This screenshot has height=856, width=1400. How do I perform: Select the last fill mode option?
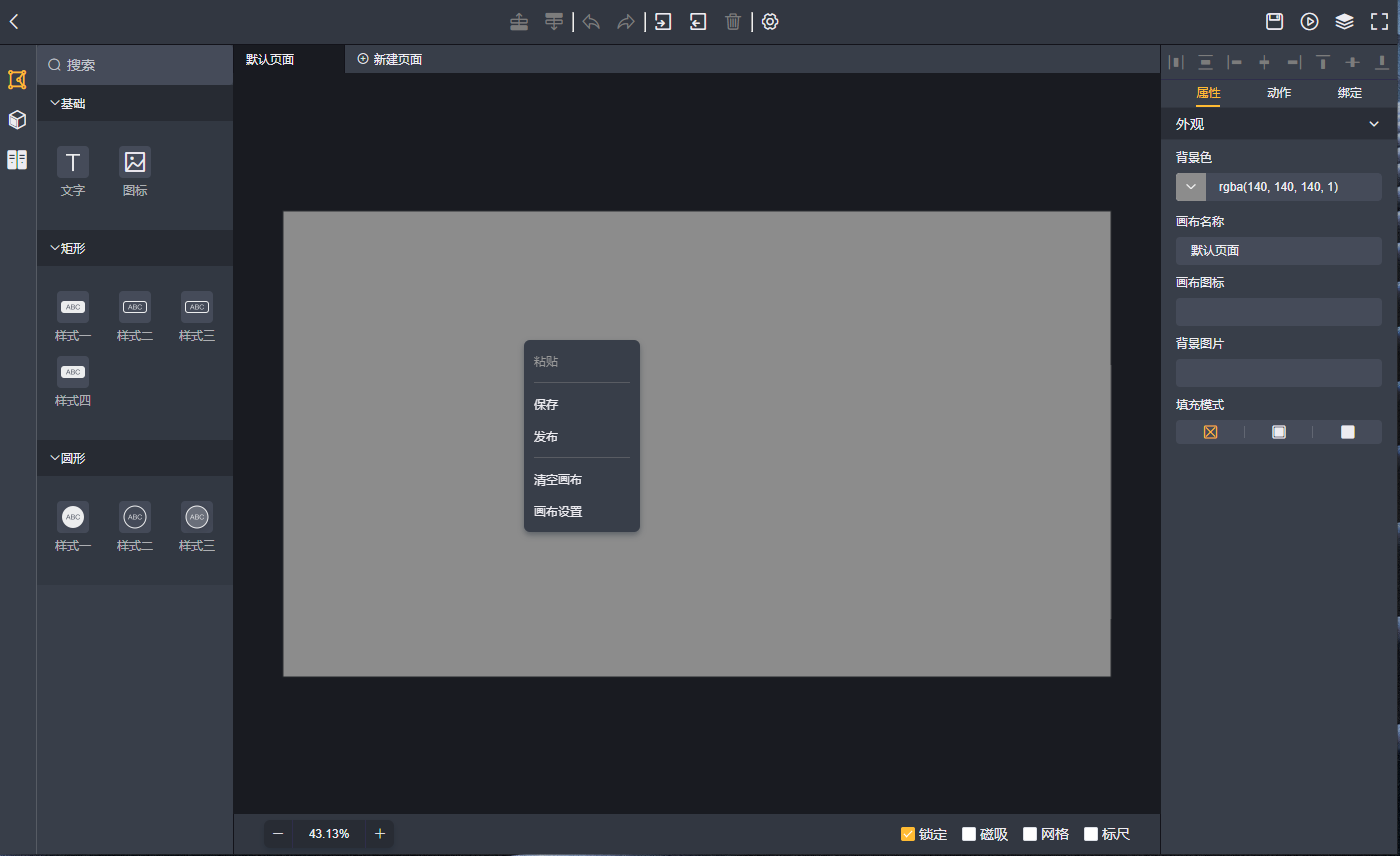point(1348,432)
